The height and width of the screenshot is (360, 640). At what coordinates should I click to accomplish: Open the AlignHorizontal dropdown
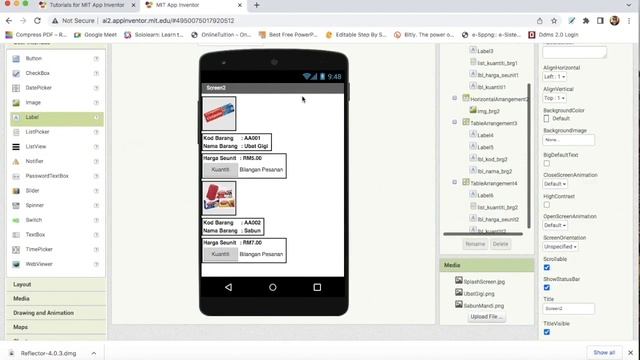554,77
